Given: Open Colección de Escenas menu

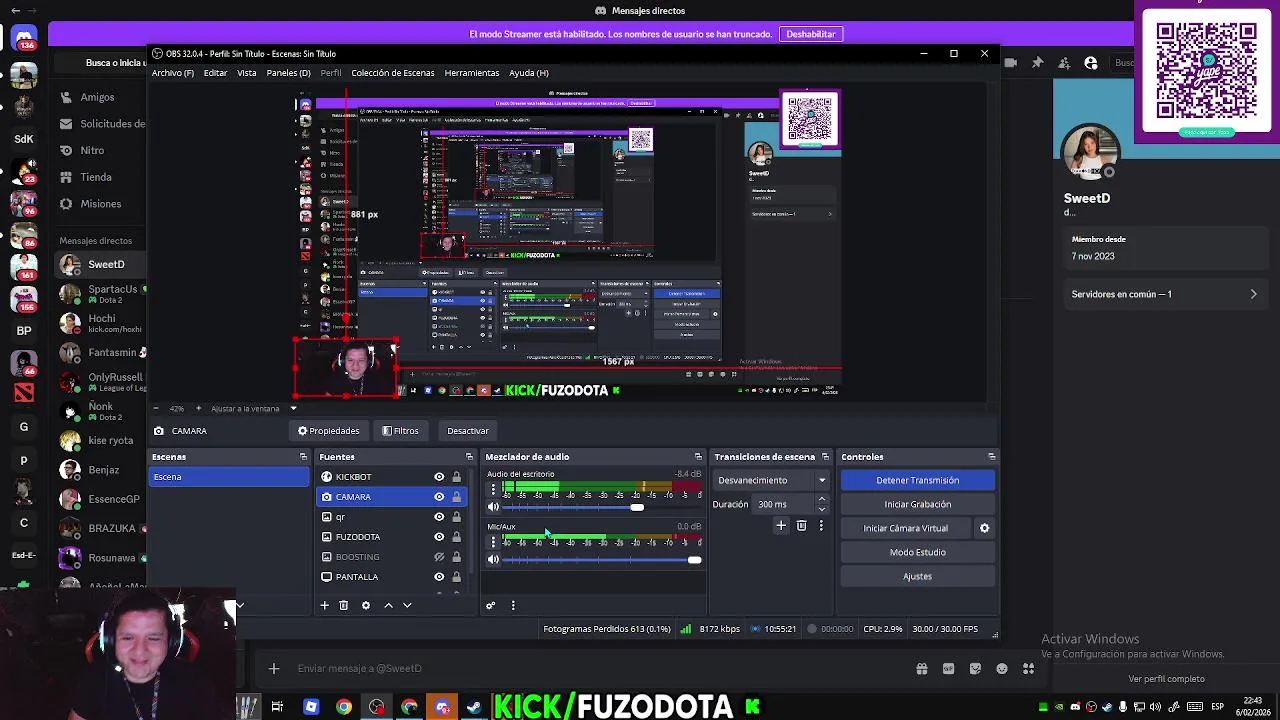Looking at the screenshot, I should [393, 73].
